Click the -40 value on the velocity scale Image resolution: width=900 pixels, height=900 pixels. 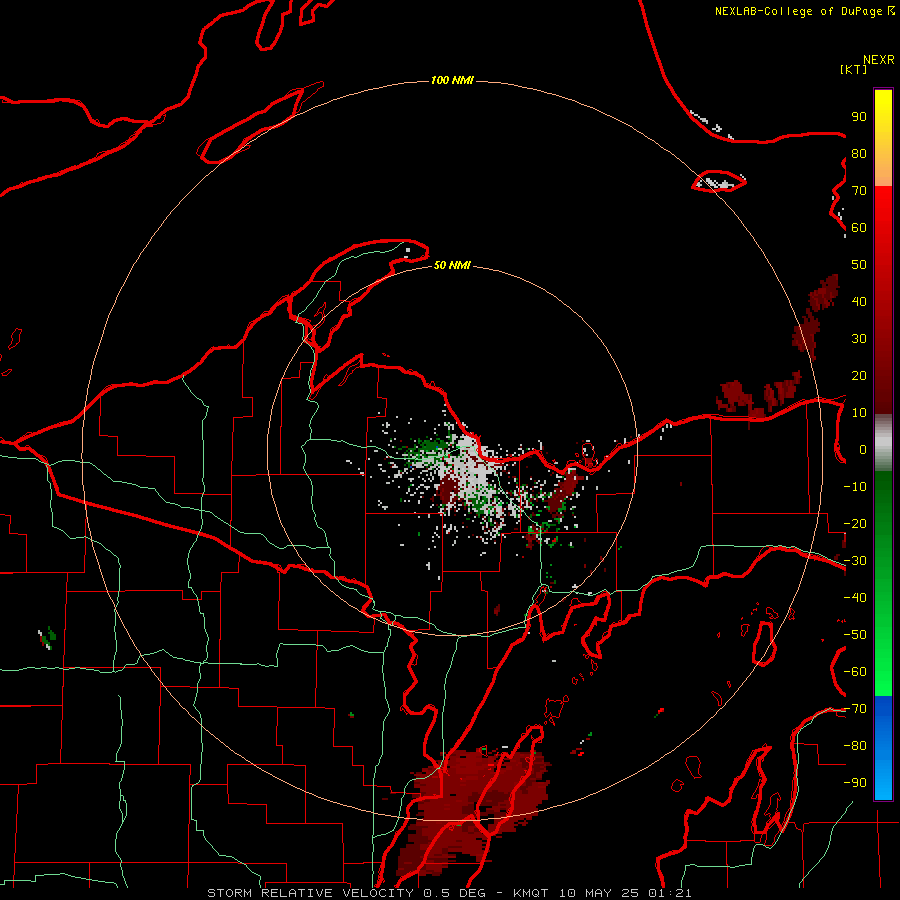855,598
